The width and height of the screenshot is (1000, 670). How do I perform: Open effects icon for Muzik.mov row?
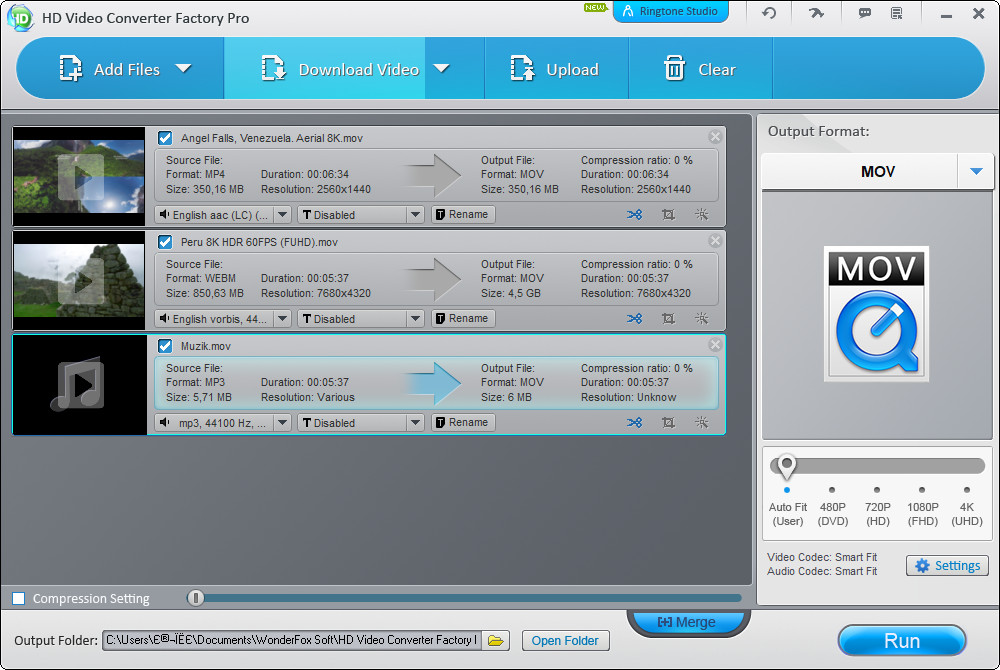coord(702,423)
